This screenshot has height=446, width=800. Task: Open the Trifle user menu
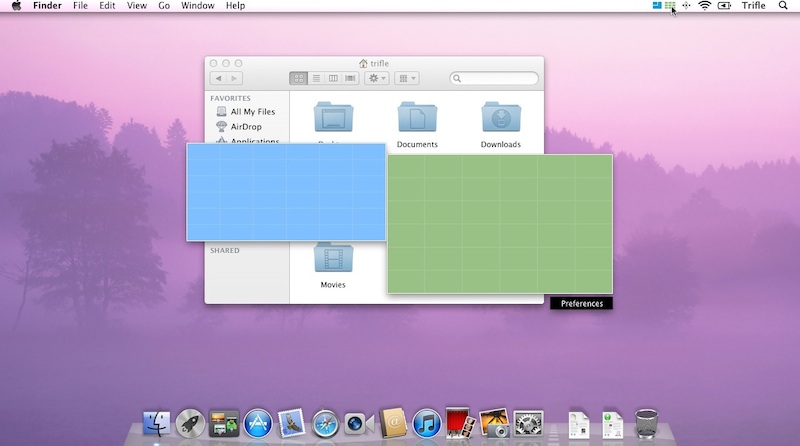coord(753,6)
